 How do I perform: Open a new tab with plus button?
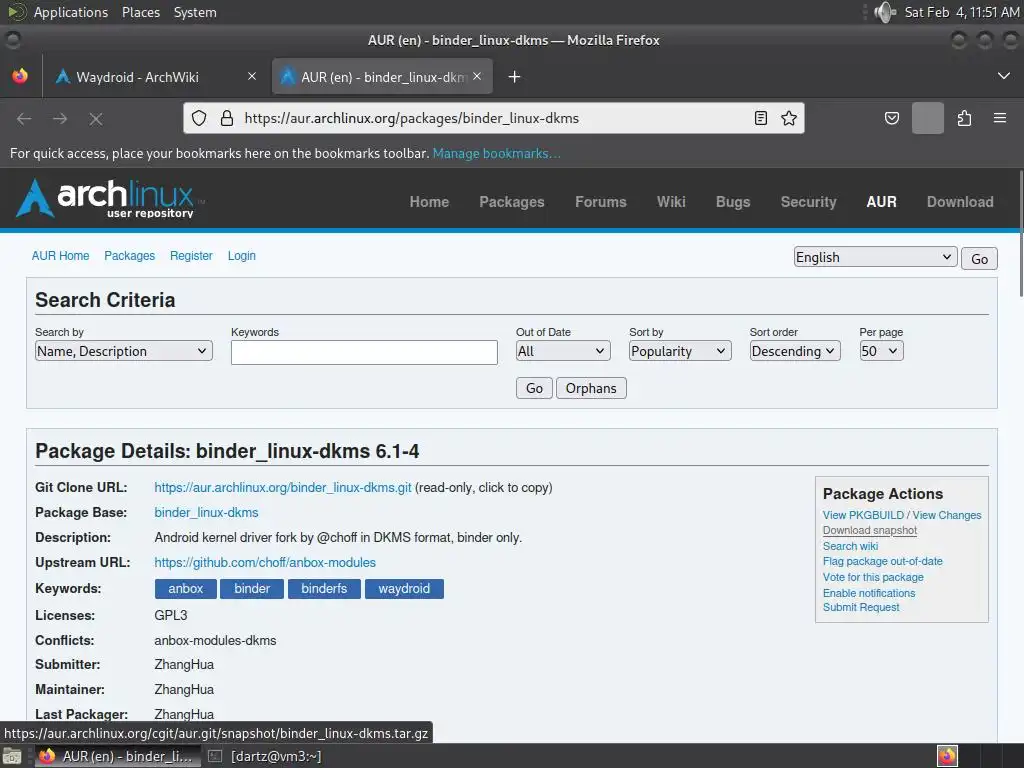pyautogui.click(x=514, y=77)
